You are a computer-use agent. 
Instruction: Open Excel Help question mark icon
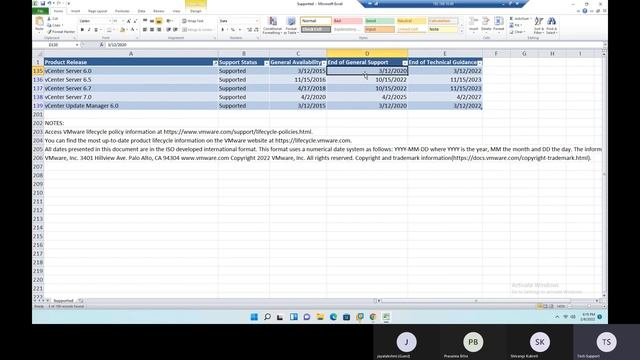tap(585, 11)
